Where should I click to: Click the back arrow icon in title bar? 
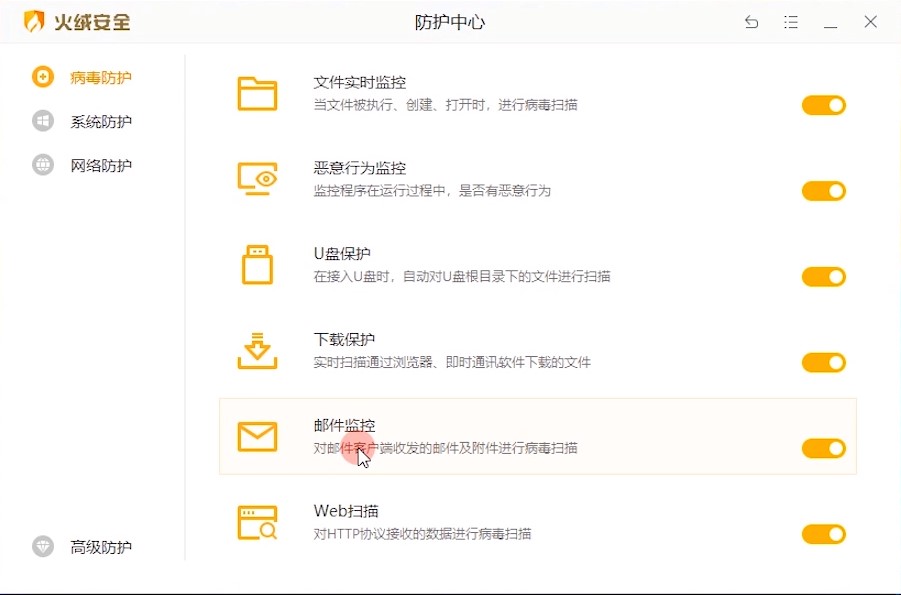click(752, 22)
